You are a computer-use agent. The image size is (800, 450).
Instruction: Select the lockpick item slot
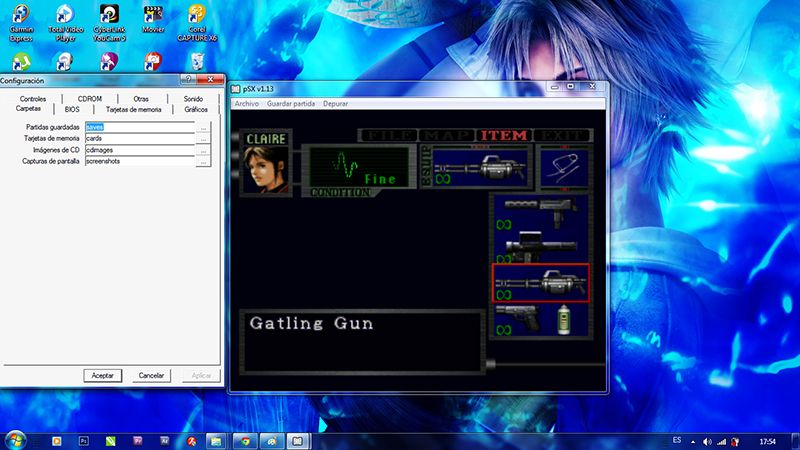(x=564, y=167)
